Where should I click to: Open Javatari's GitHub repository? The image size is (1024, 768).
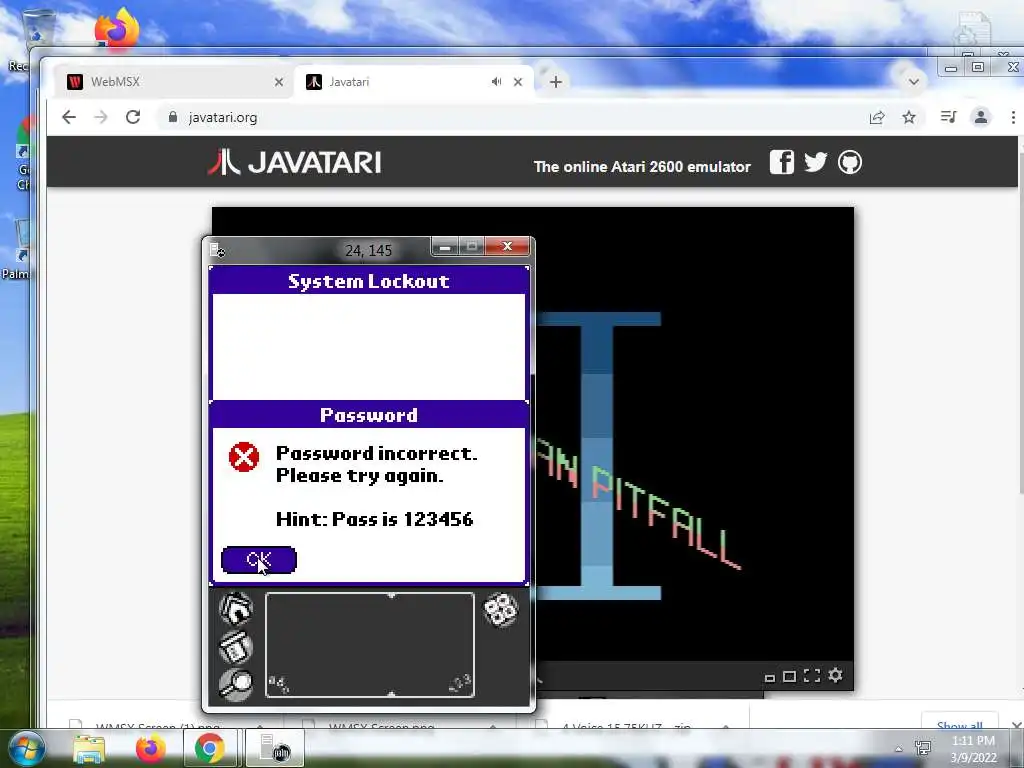[x=850, y=162]
